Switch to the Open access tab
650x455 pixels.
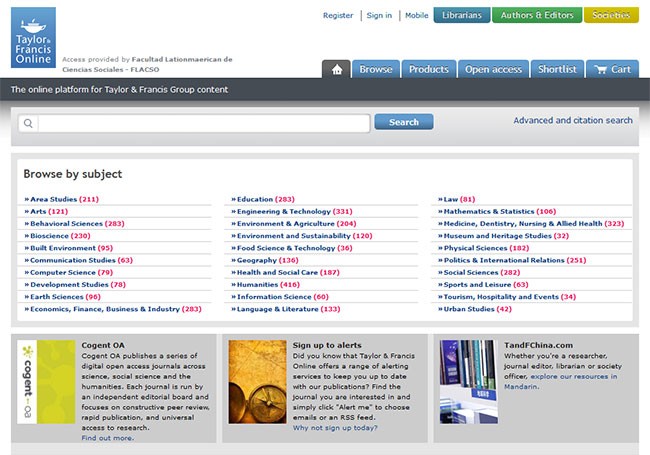(493, 69)
